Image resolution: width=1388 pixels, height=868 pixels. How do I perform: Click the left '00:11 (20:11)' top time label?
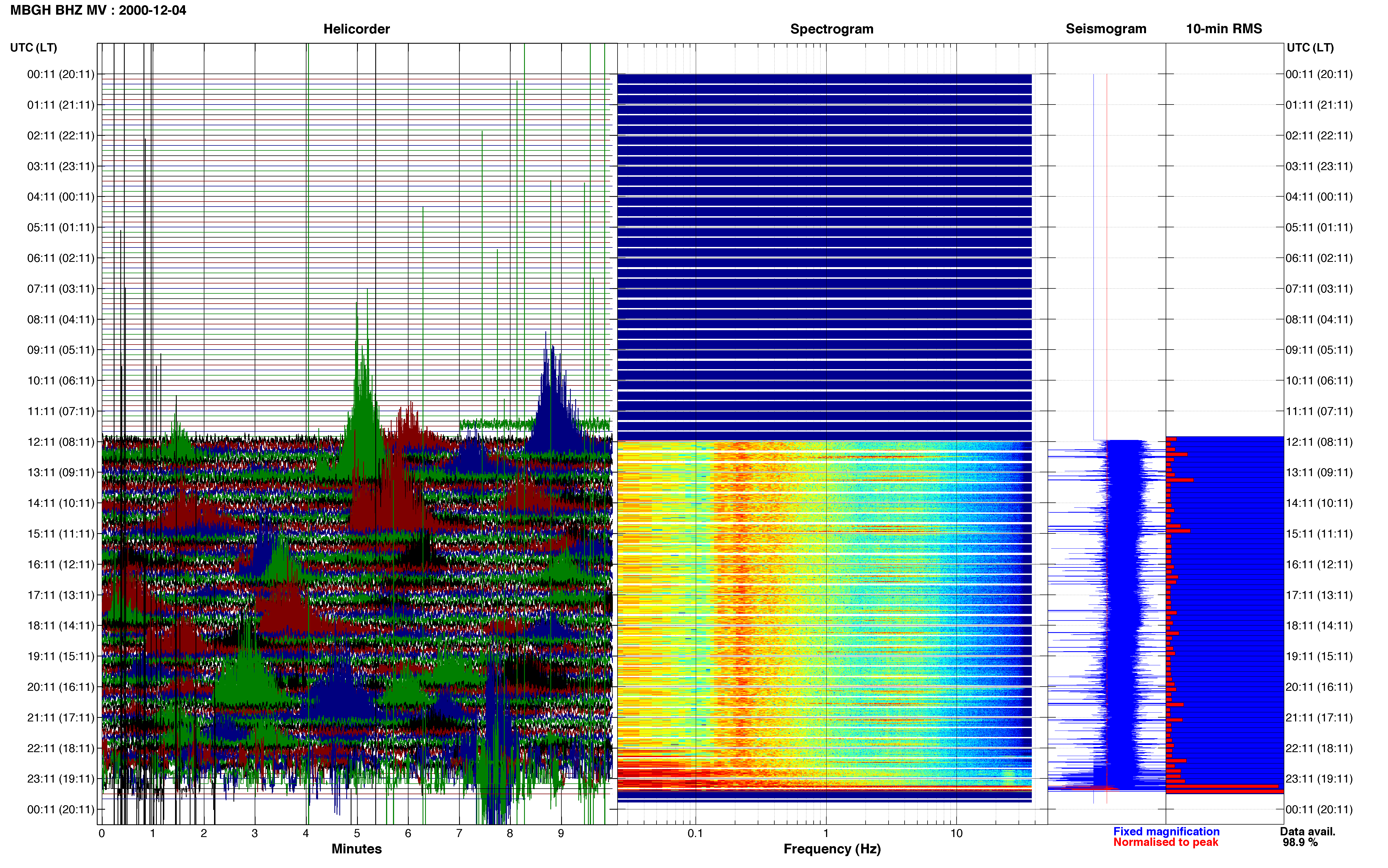[61, 74]
